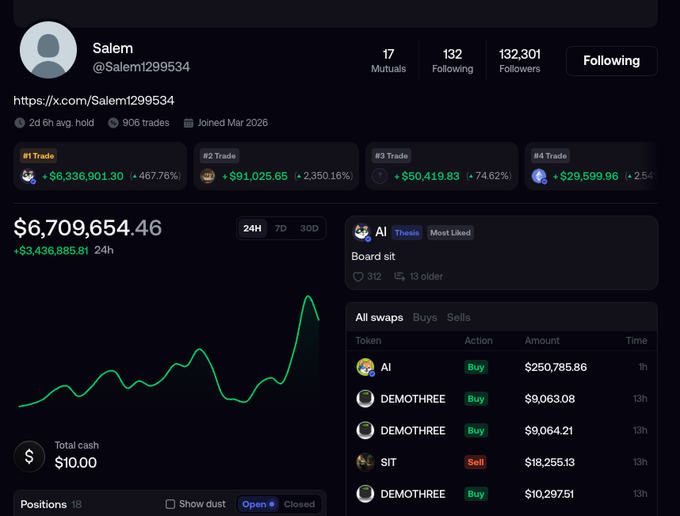The image size is (680, 516).
Task: Switch the chart to 7D
Action: (x=281, y=229)
